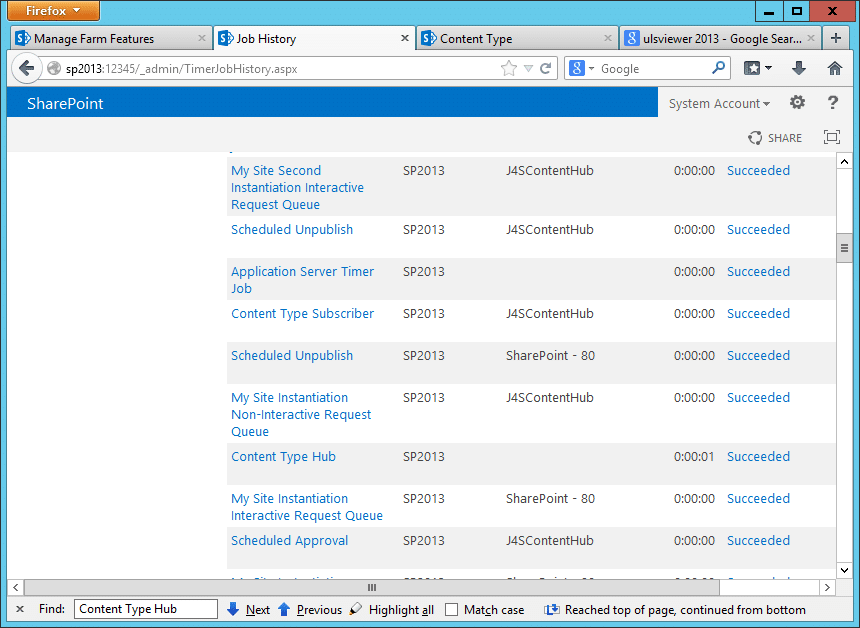The height and width of the screenshot is (628, 860).
Task: Open a new tab with plus button
Action: point(835,38)
